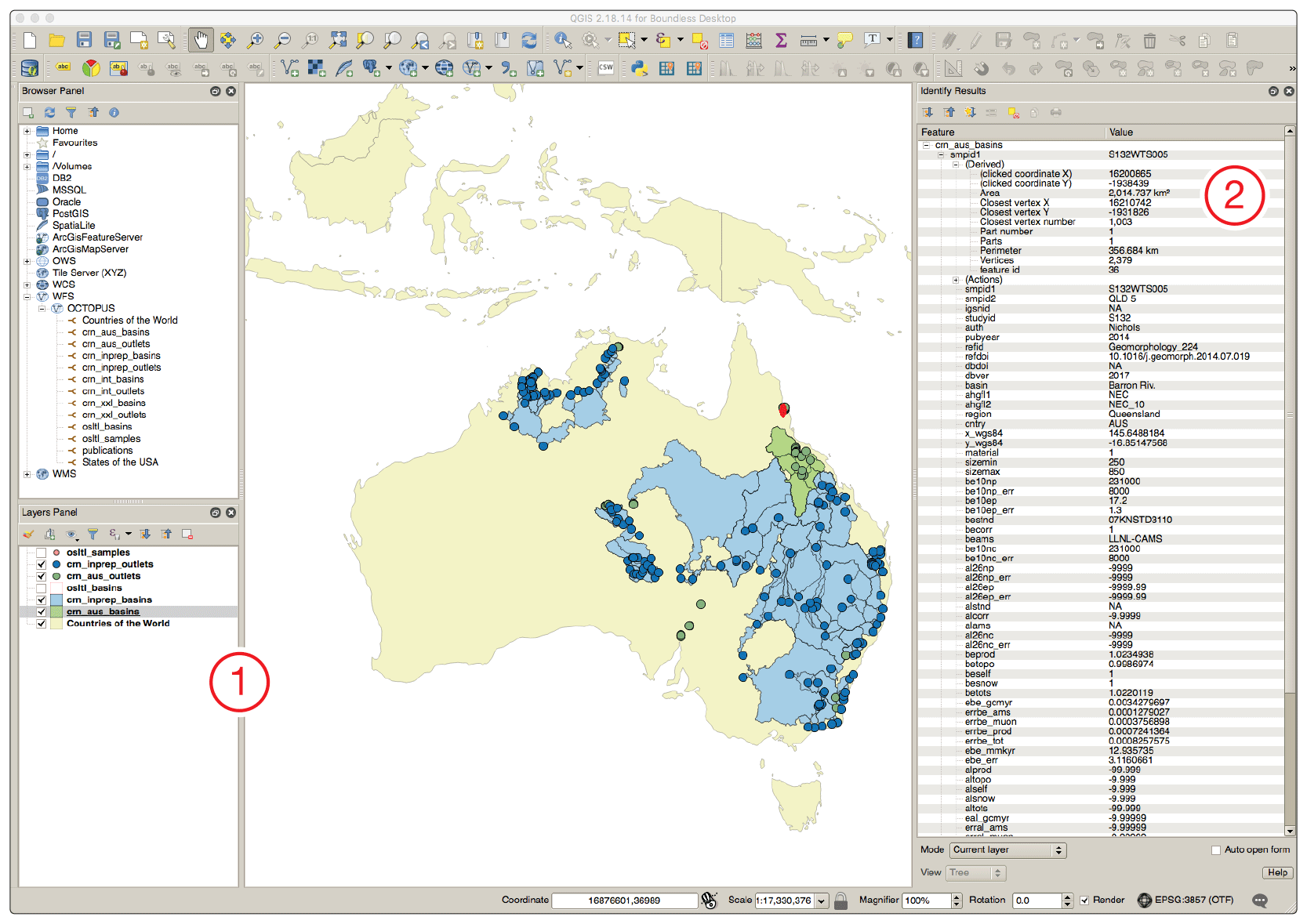1307x924 pixels.
Task: Open the map Scale dropdown
Action: point(822,900)
